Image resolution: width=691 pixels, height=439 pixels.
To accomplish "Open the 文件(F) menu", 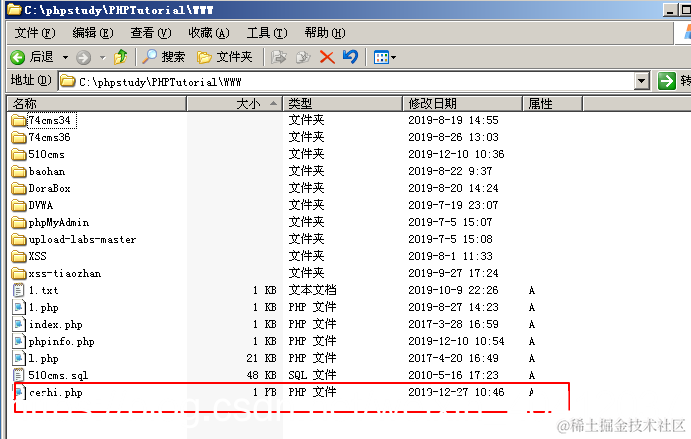I will point(35,33).
